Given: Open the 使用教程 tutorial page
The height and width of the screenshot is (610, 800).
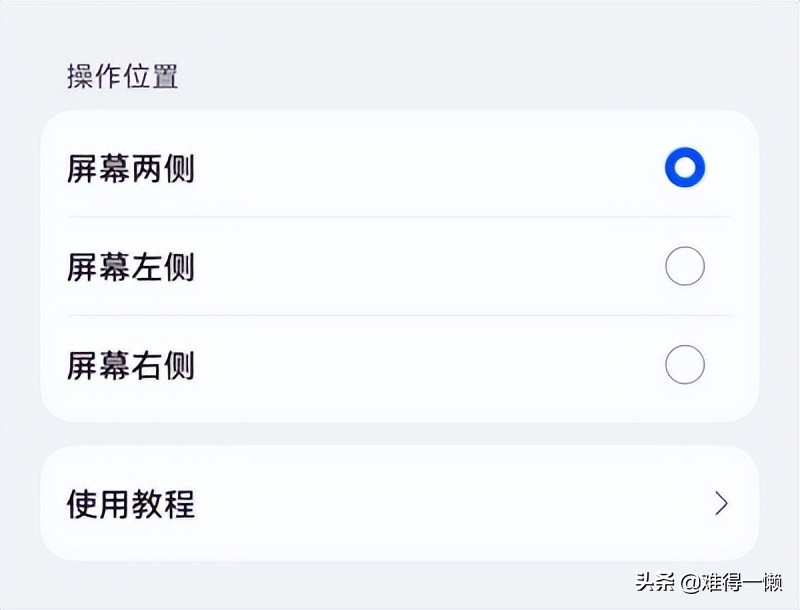Looking at the screenshot, I should point(400,506).
